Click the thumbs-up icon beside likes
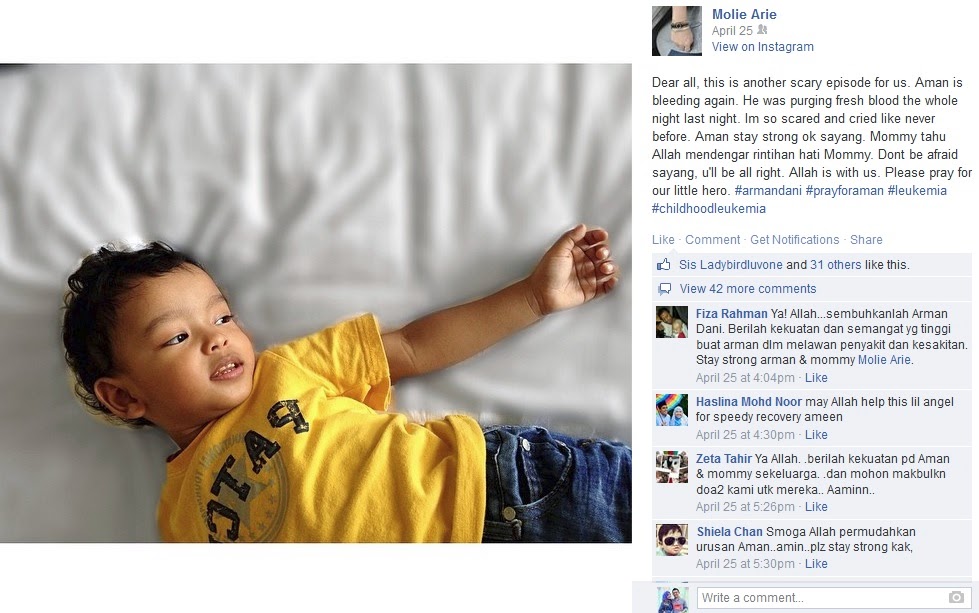 point(663,265)
